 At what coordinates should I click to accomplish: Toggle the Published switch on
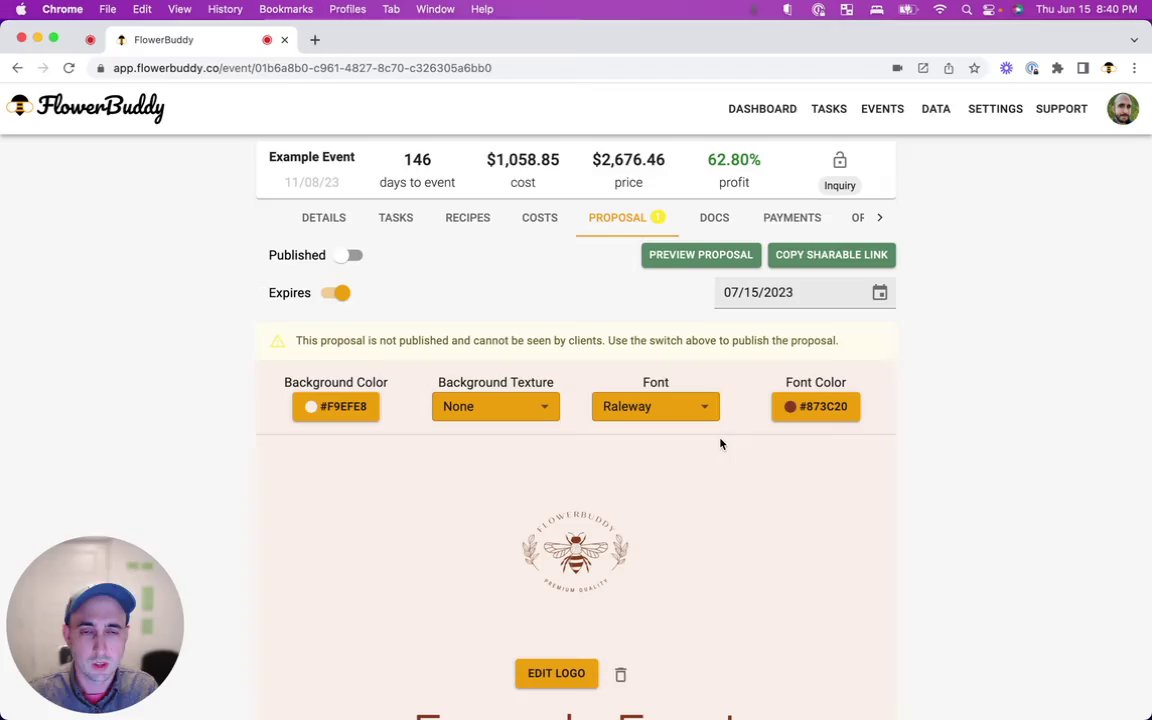(348, 255)
